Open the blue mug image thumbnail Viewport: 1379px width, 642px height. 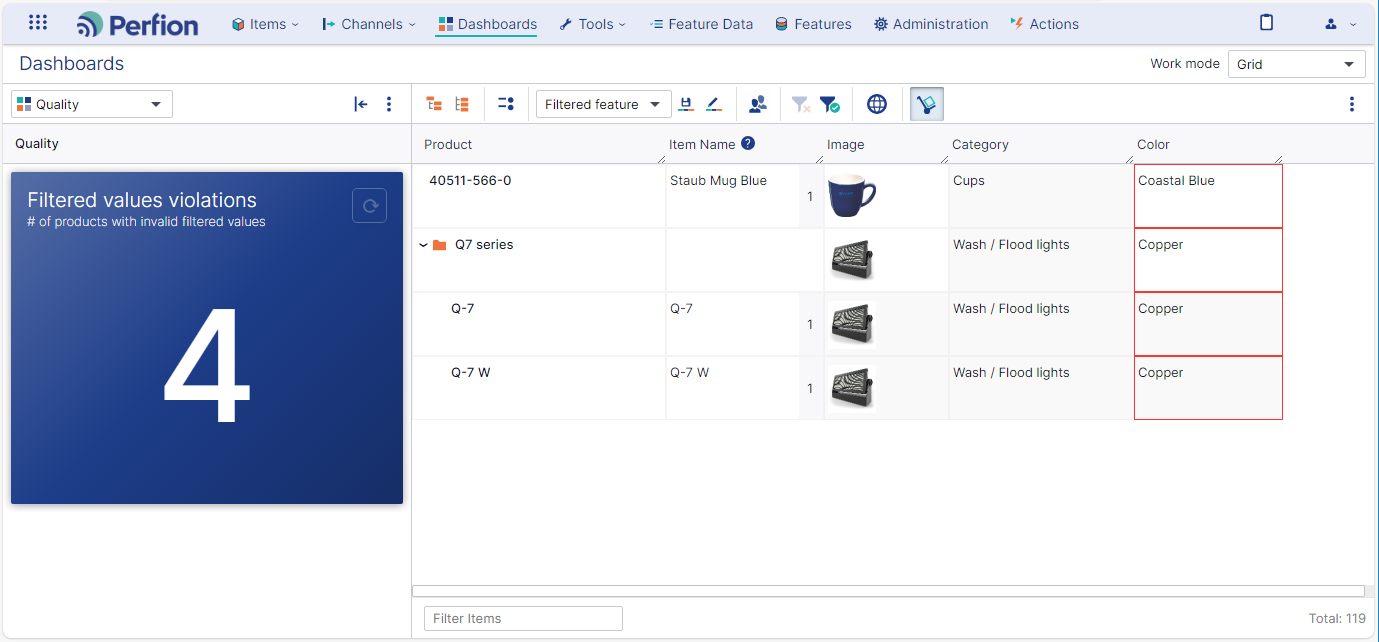coord(851,196)
